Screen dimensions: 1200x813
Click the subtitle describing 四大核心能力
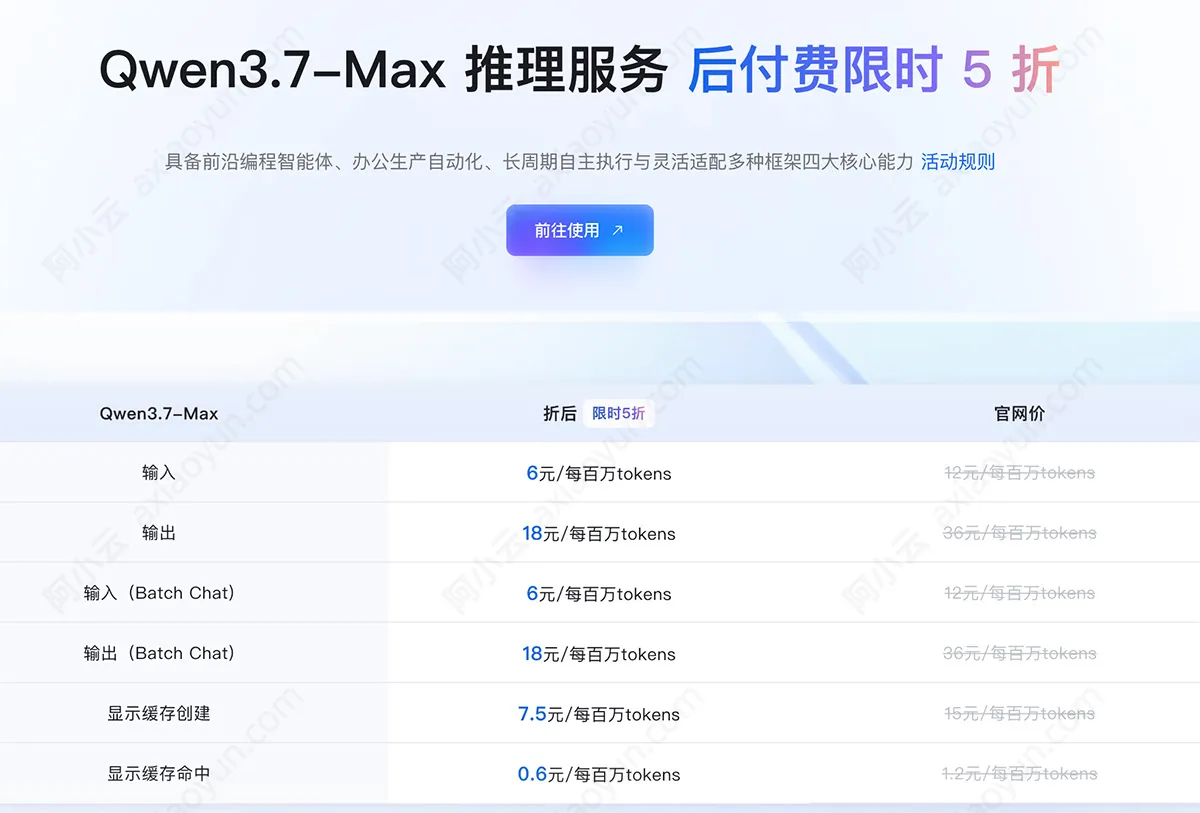pyautogui.click(x=540, y=162)
